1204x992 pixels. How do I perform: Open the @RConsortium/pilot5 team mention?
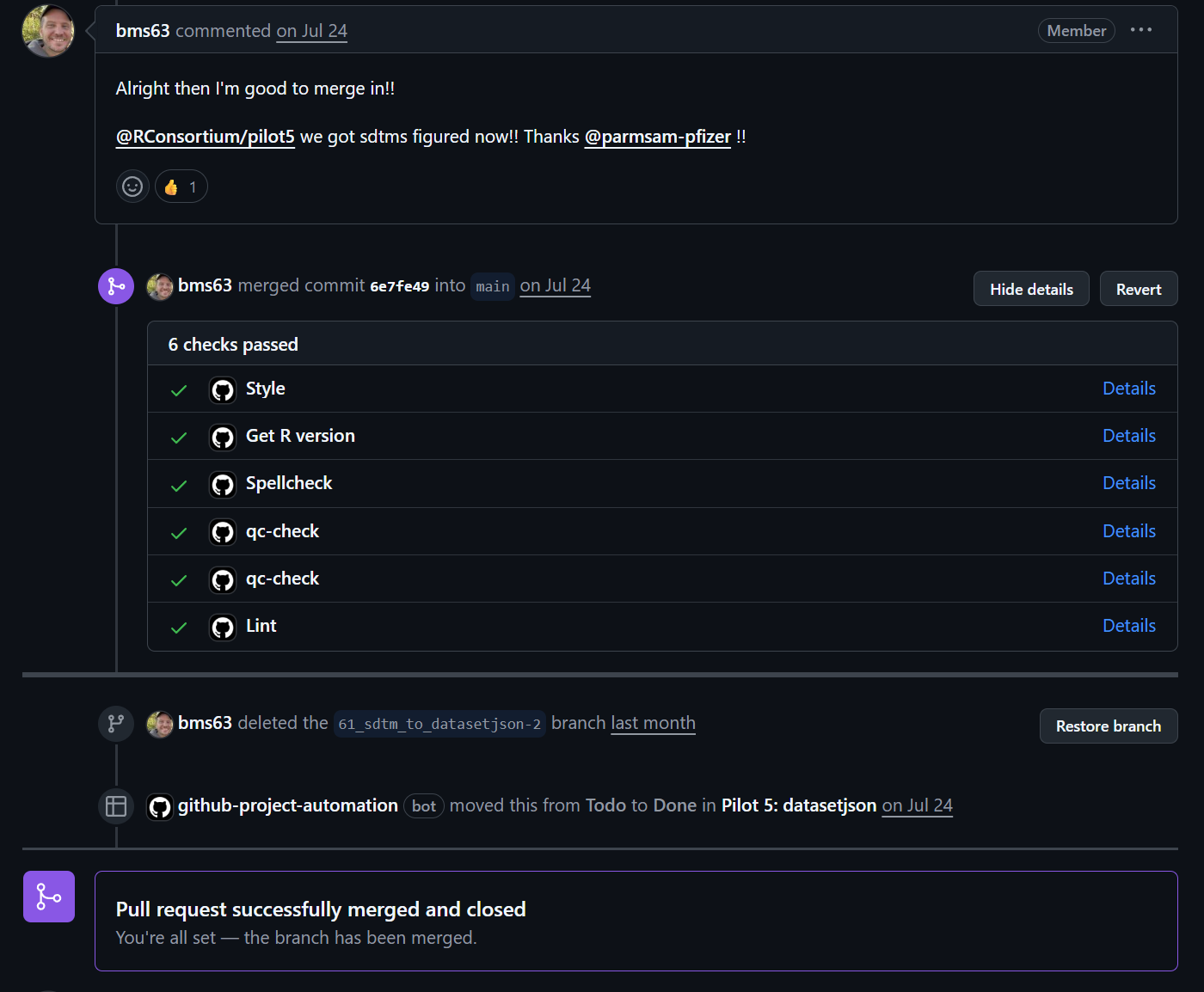click(x=206, y=137)
